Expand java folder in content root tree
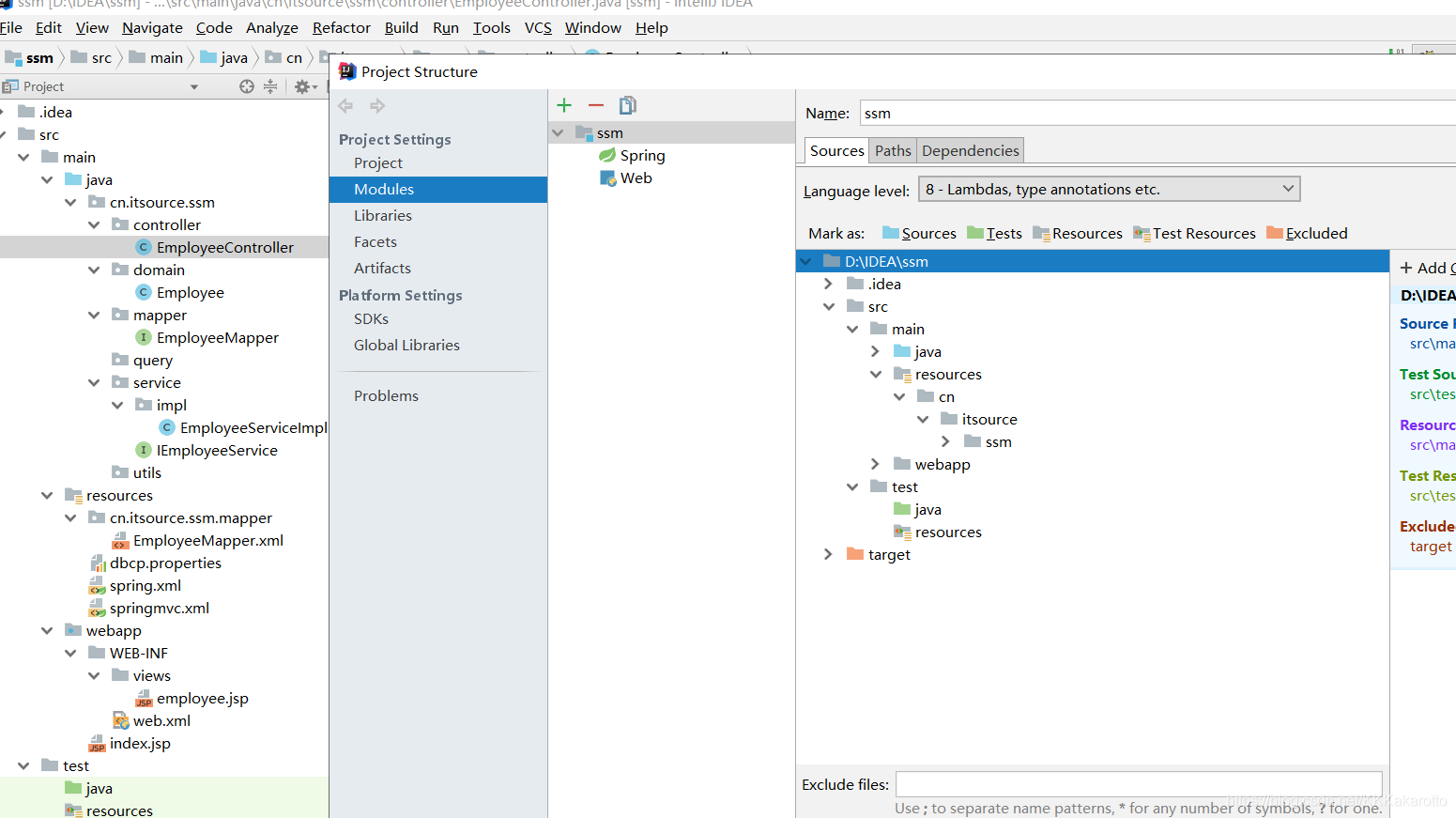Image resolution: width=1456 pixels, height=818 pixels. 874,351
